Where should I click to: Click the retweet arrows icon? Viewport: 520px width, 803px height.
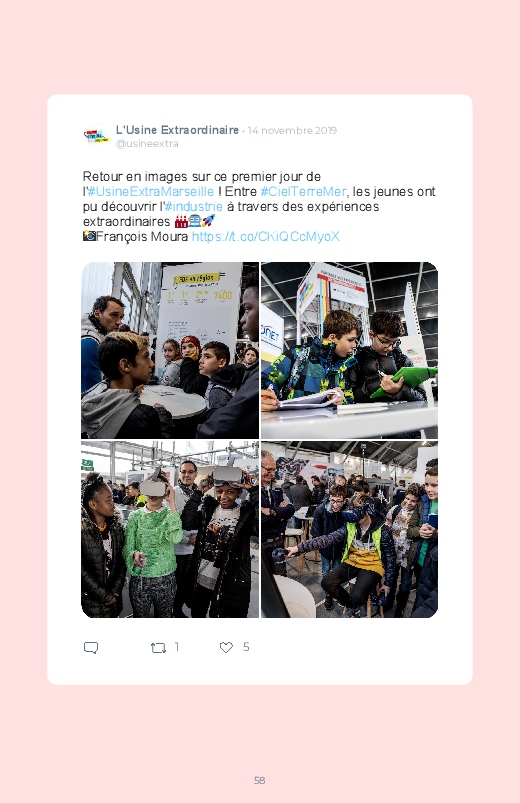pyautogui.click(x=158, y=648)
